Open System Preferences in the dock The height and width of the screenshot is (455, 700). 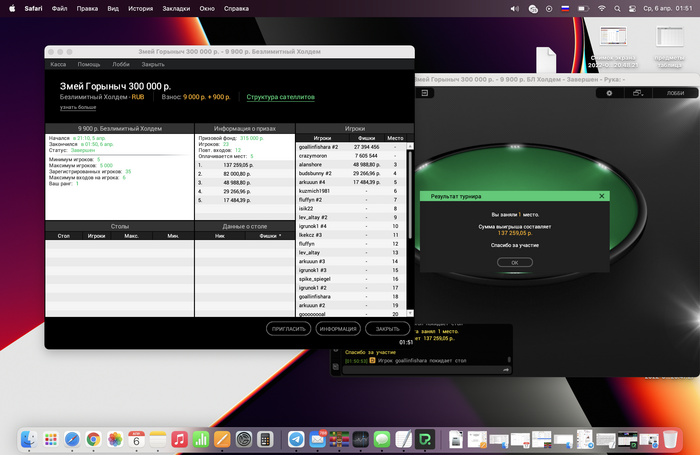click(244, 440)
